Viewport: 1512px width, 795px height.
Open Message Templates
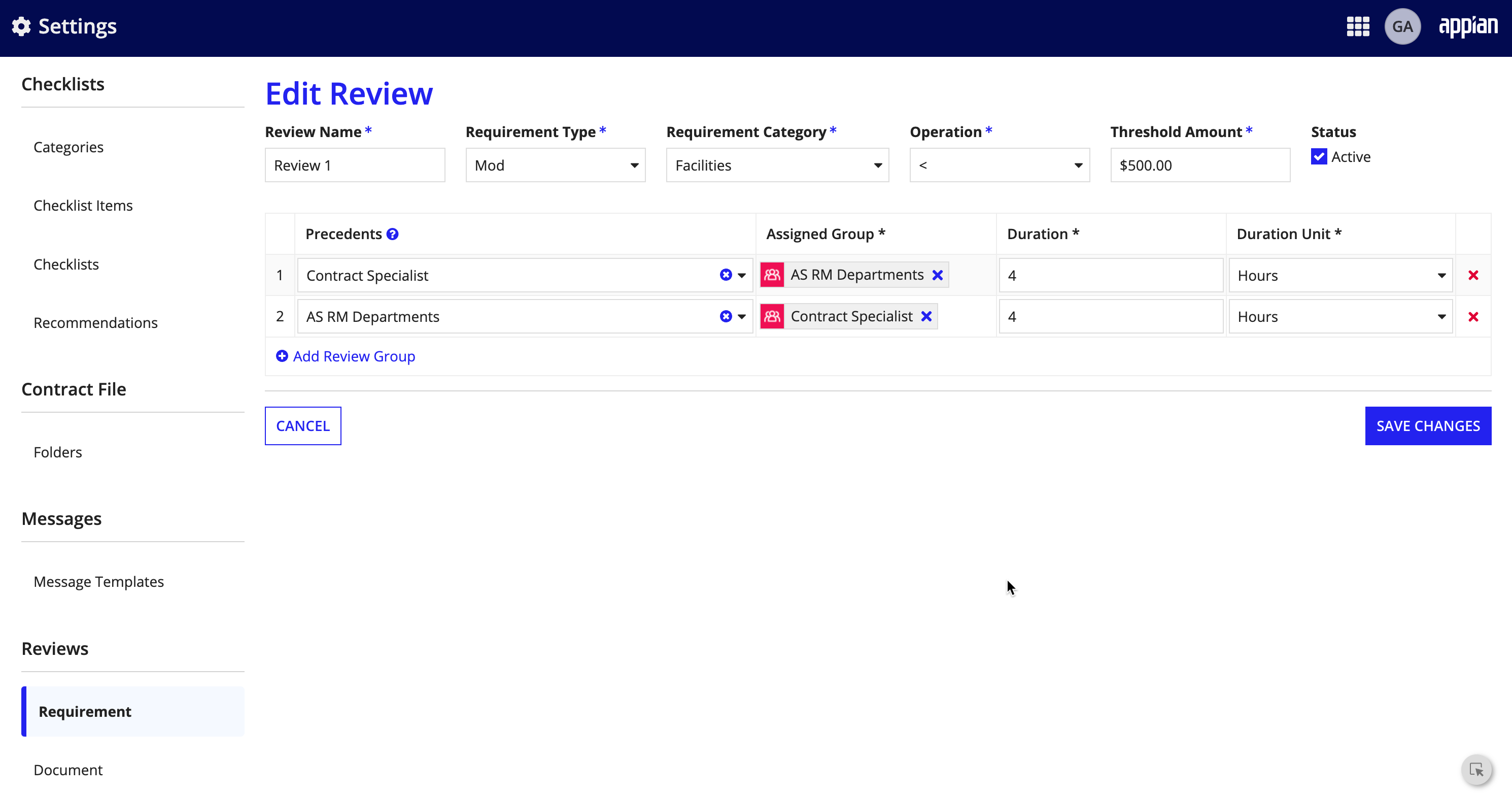click(x=98, y=581)
